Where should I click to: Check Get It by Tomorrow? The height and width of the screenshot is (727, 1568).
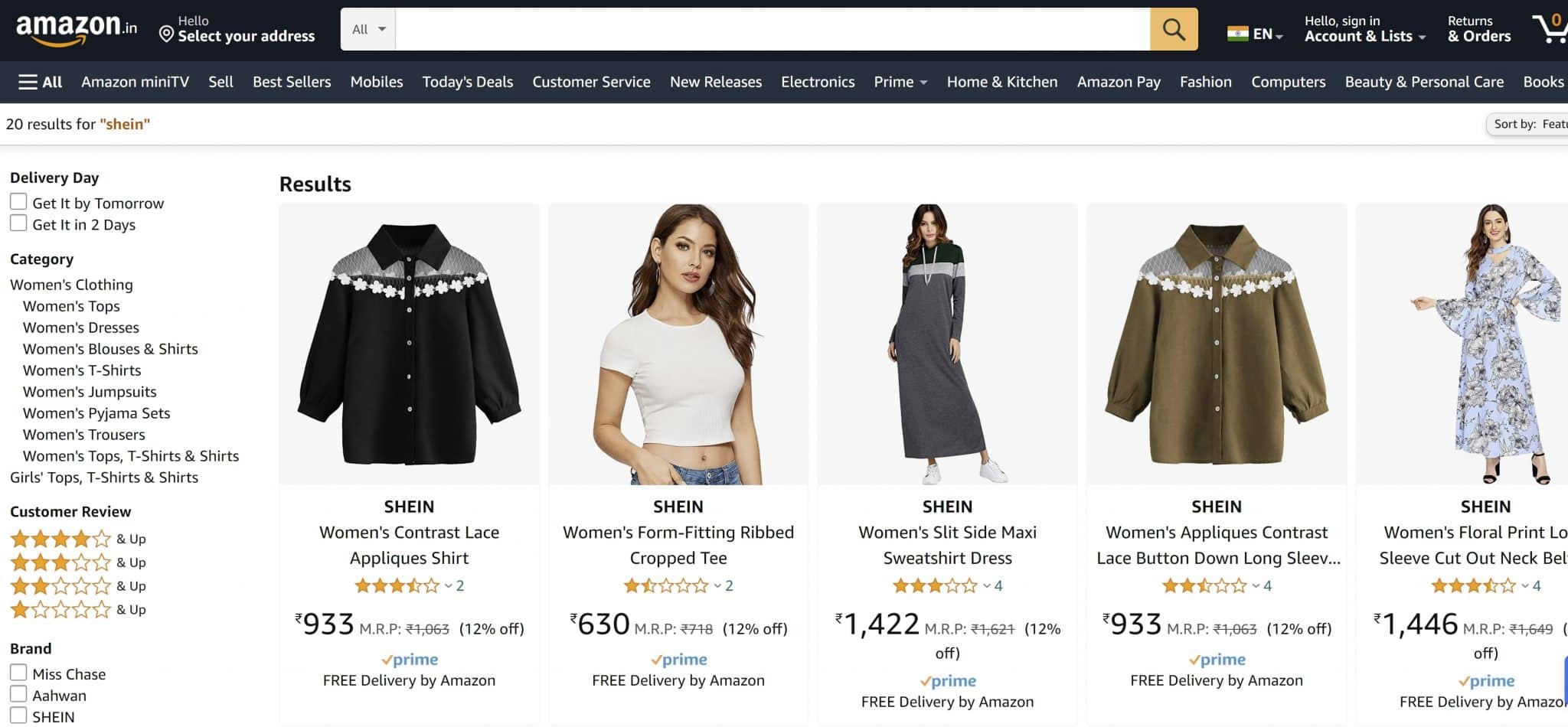(x=18, y=202)
